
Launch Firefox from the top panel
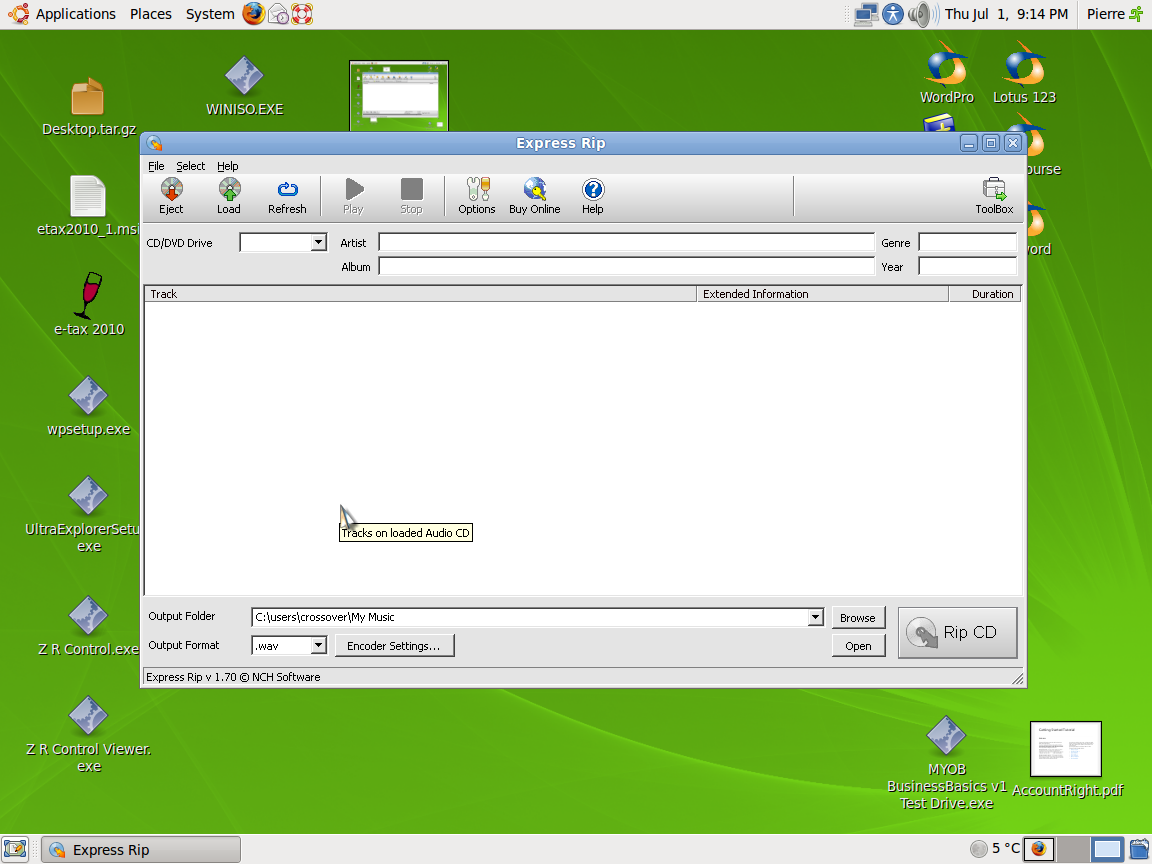254,14
